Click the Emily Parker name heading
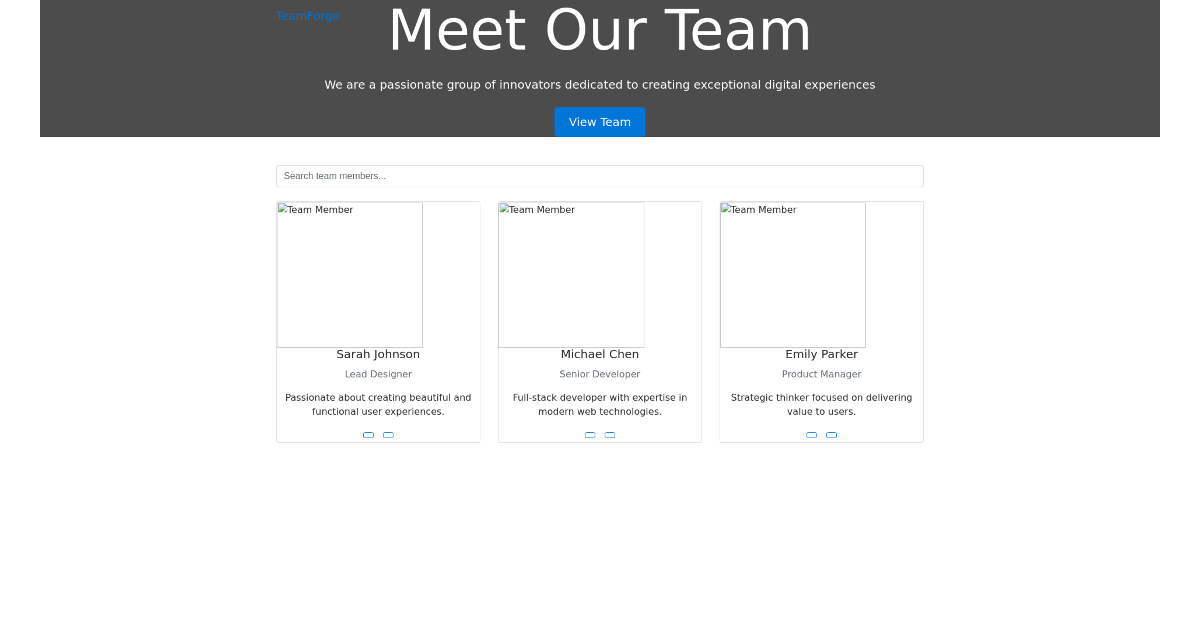Image resolution: width=1200 pixels, height=630 pixels. [821, 354]
